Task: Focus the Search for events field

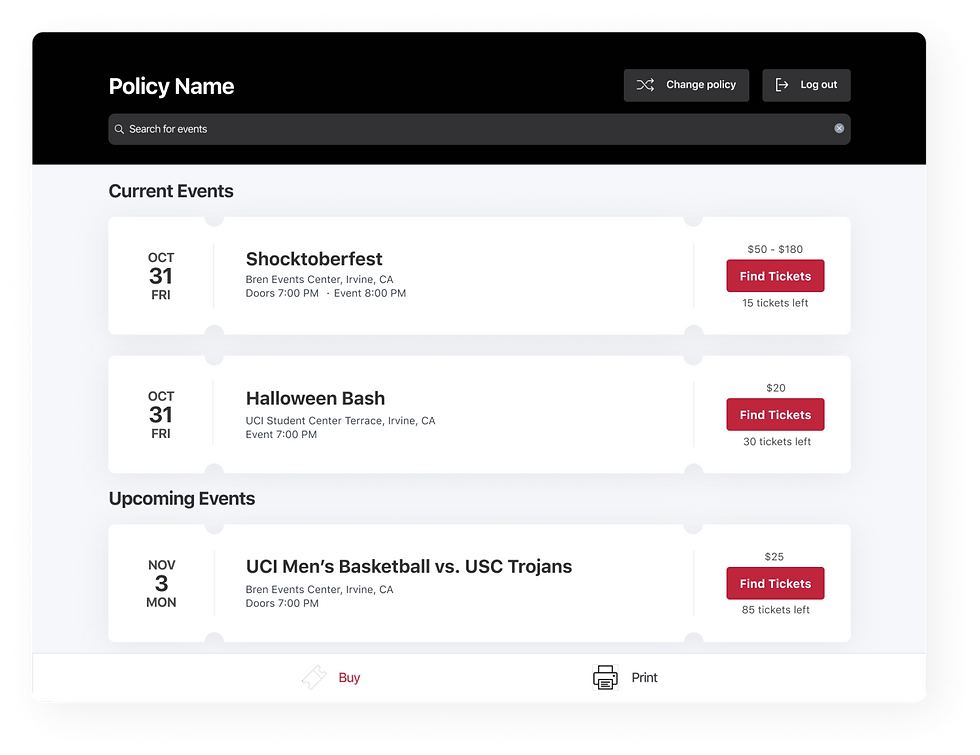Action: [479, 129]
